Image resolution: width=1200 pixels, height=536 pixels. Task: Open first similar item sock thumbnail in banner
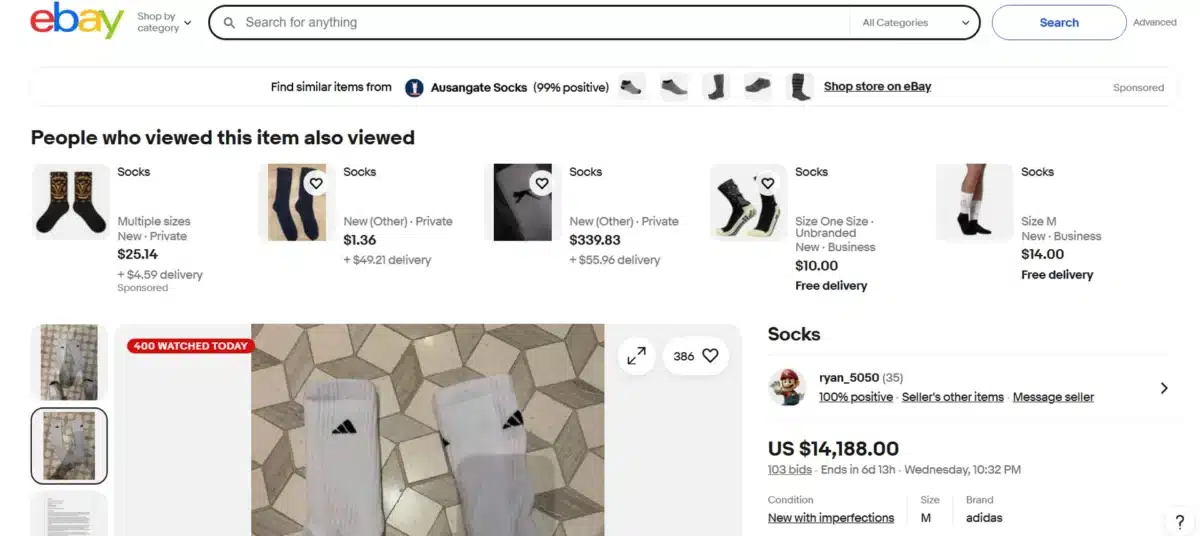point(630,87)
